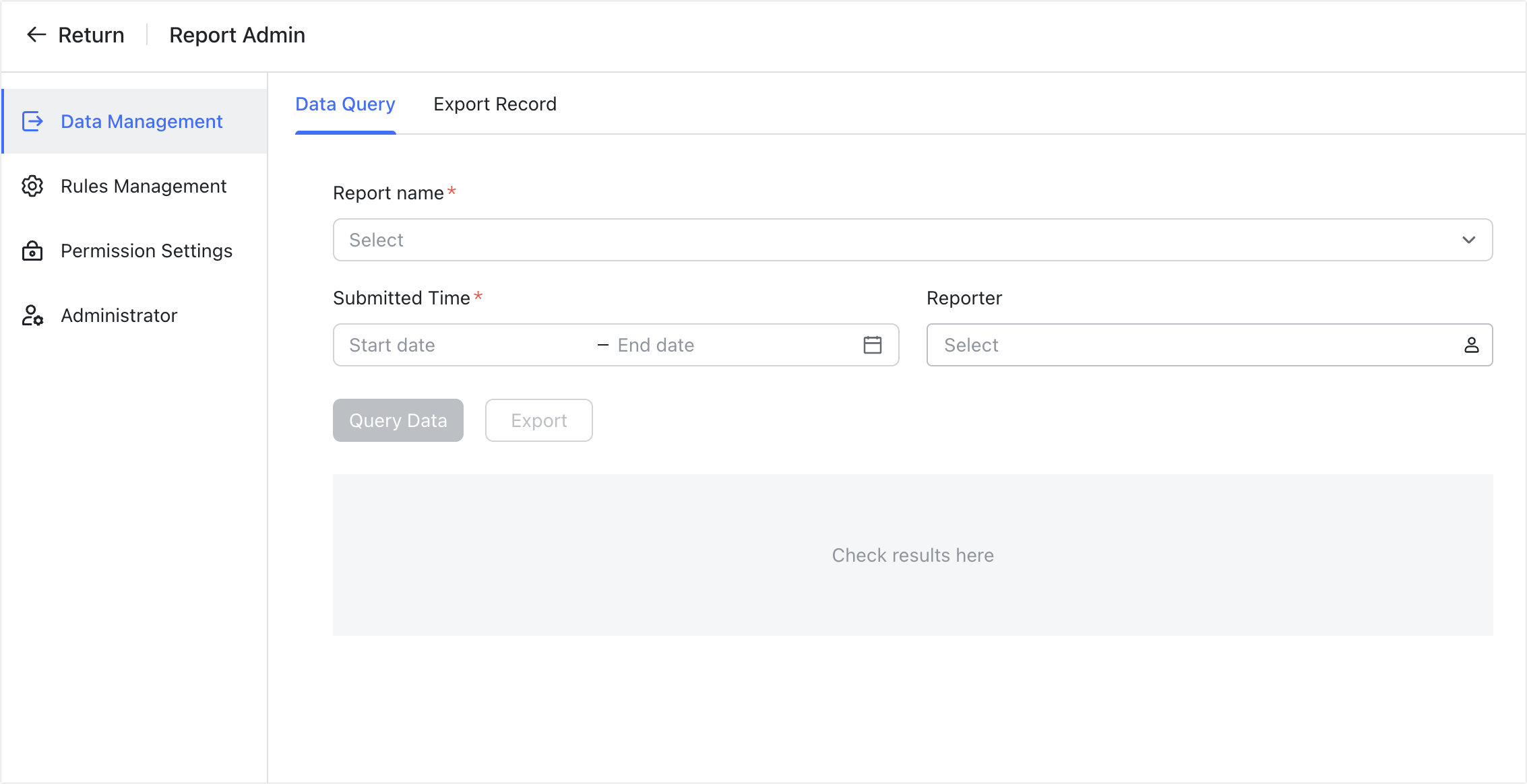Click the person icon in the Reporter field
Screen dimensions: 1527x784
(x=1472, y=345)
